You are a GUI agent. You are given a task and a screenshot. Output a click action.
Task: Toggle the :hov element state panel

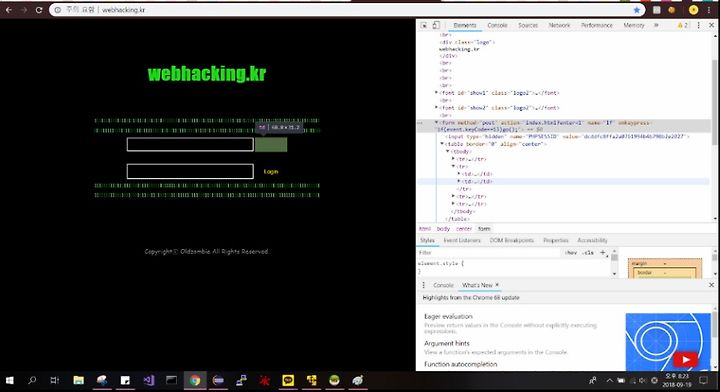pos(571,252)
